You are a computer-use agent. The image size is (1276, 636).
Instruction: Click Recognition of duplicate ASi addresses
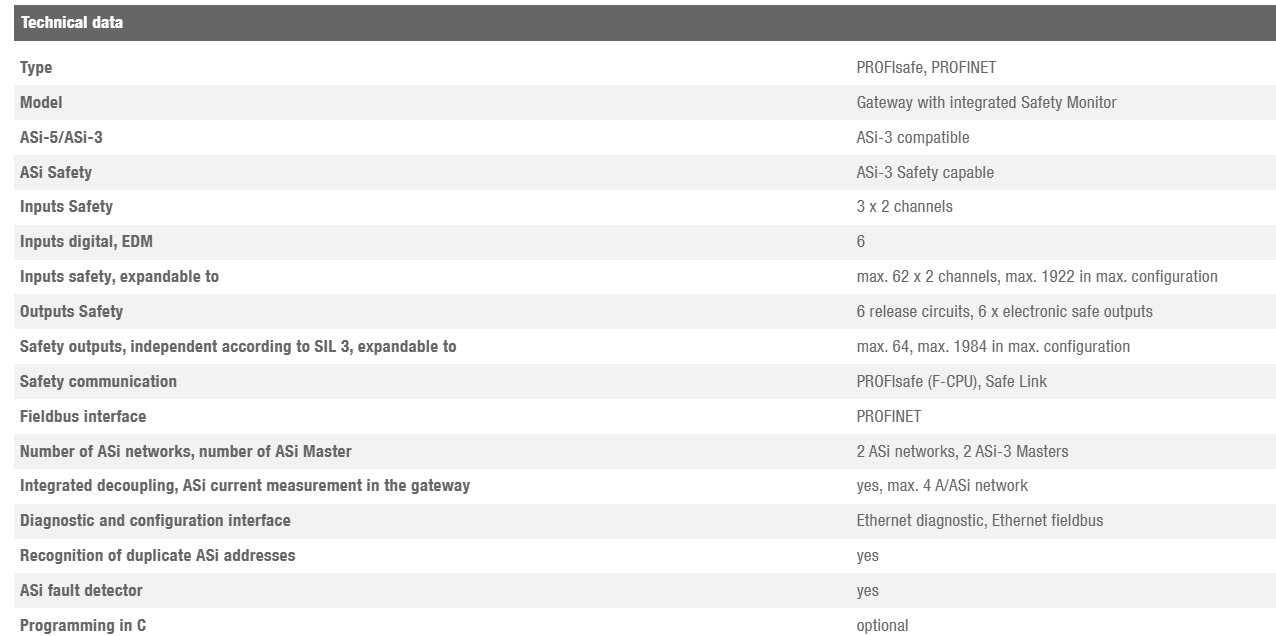coord(157,556)
